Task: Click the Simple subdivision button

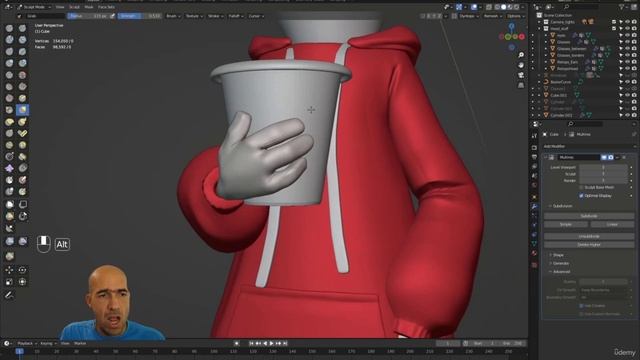Action: (566, 224)
